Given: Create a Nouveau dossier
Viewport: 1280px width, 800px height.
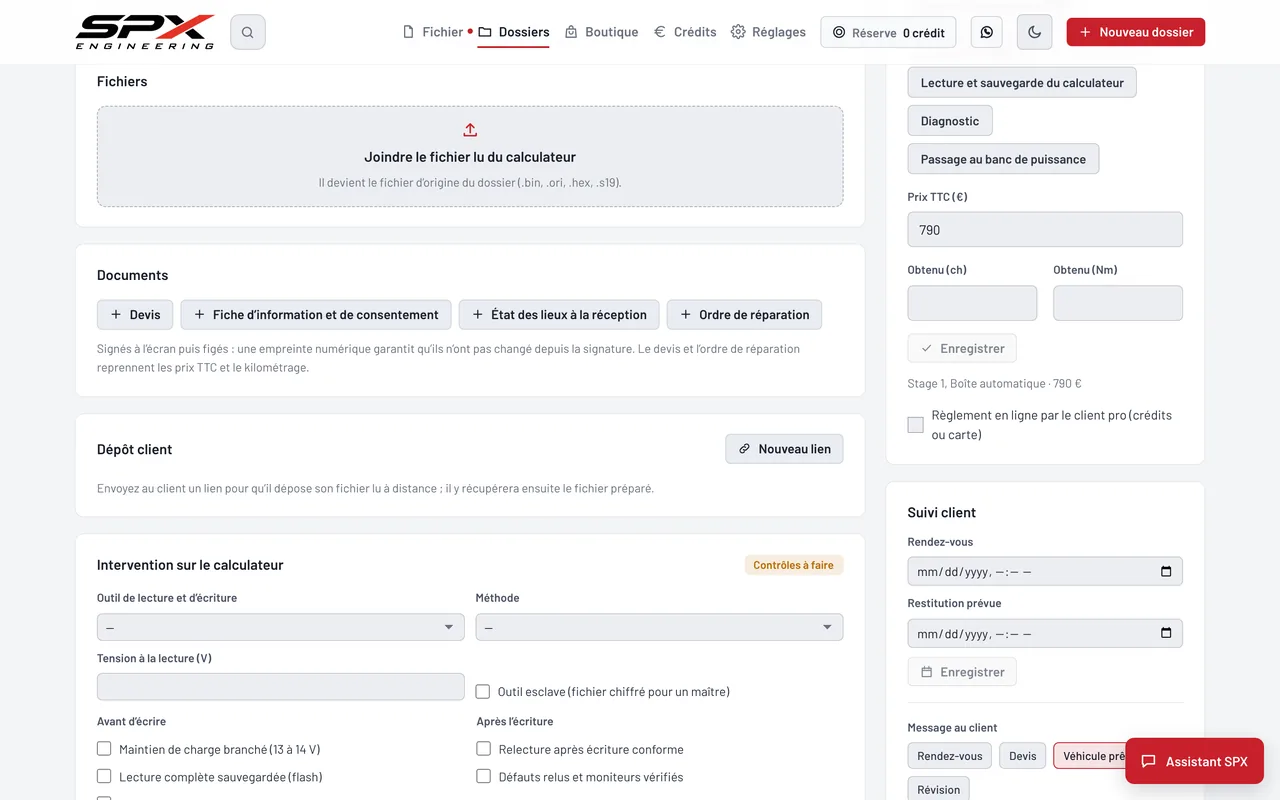Looking at the screenshot, I should (x=1136, y=32).
